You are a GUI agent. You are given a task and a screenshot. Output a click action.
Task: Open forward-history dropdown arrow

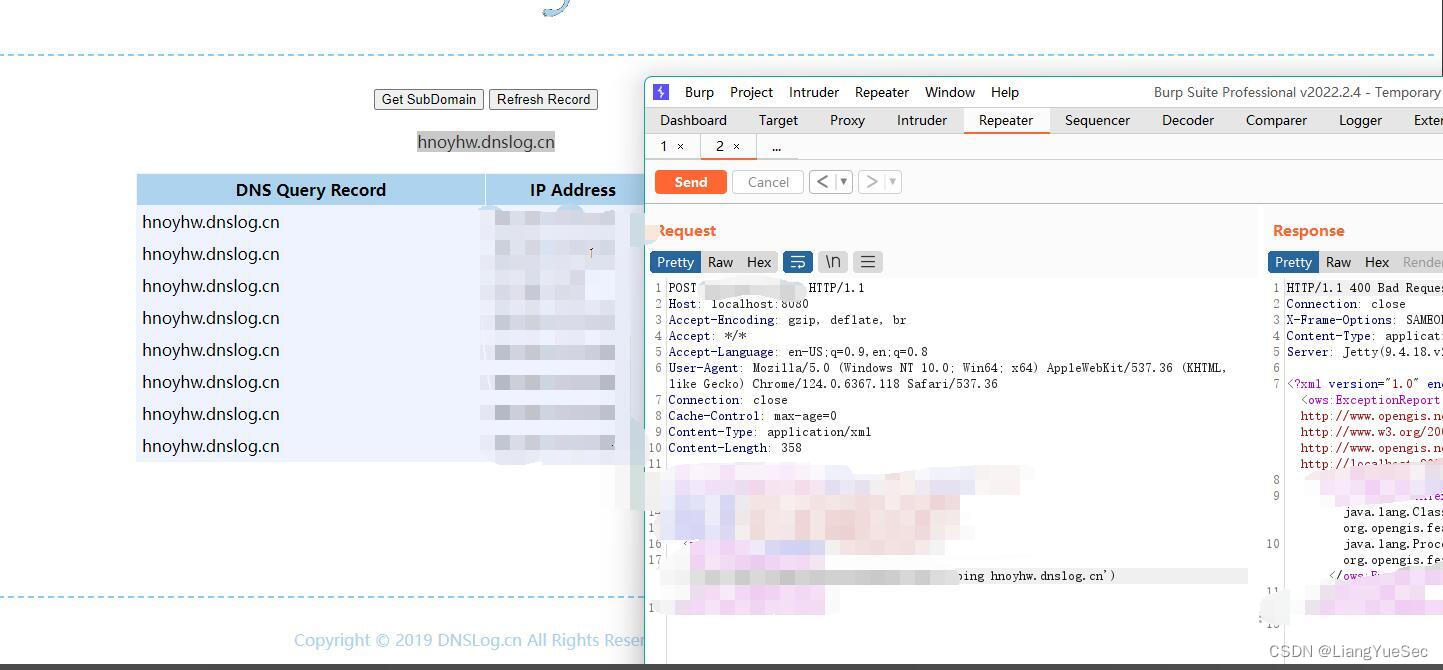[x=893, y=182]
